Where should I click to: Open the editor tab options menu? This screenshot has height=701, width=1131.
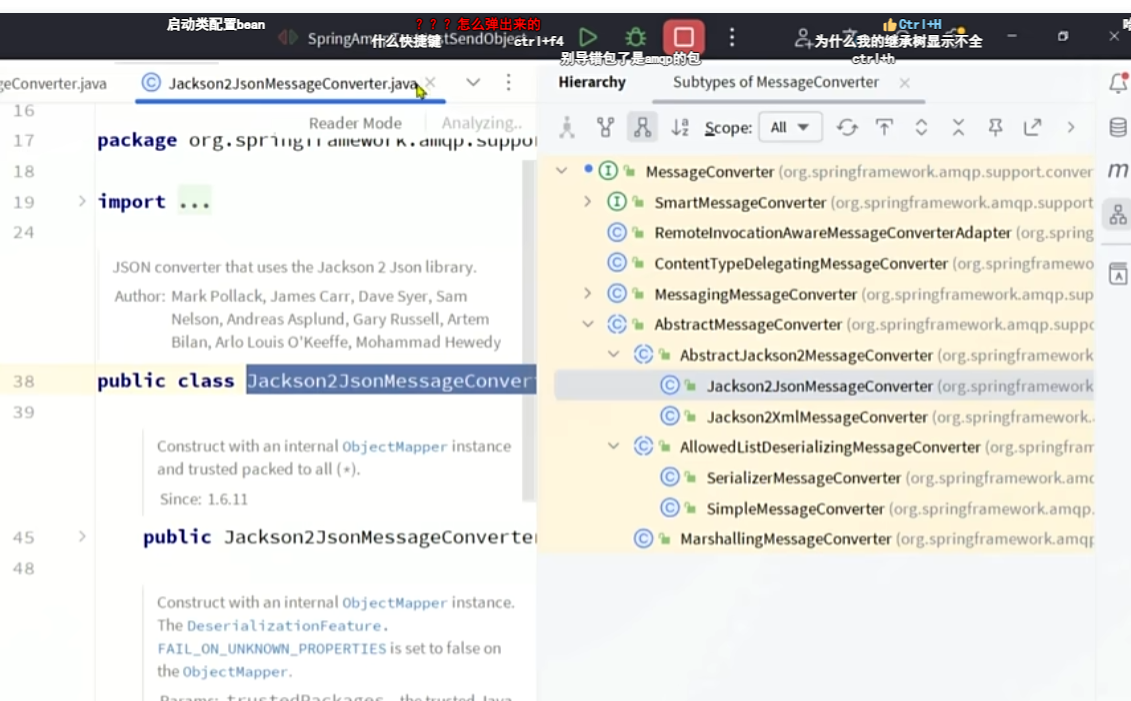click(509, 82)
